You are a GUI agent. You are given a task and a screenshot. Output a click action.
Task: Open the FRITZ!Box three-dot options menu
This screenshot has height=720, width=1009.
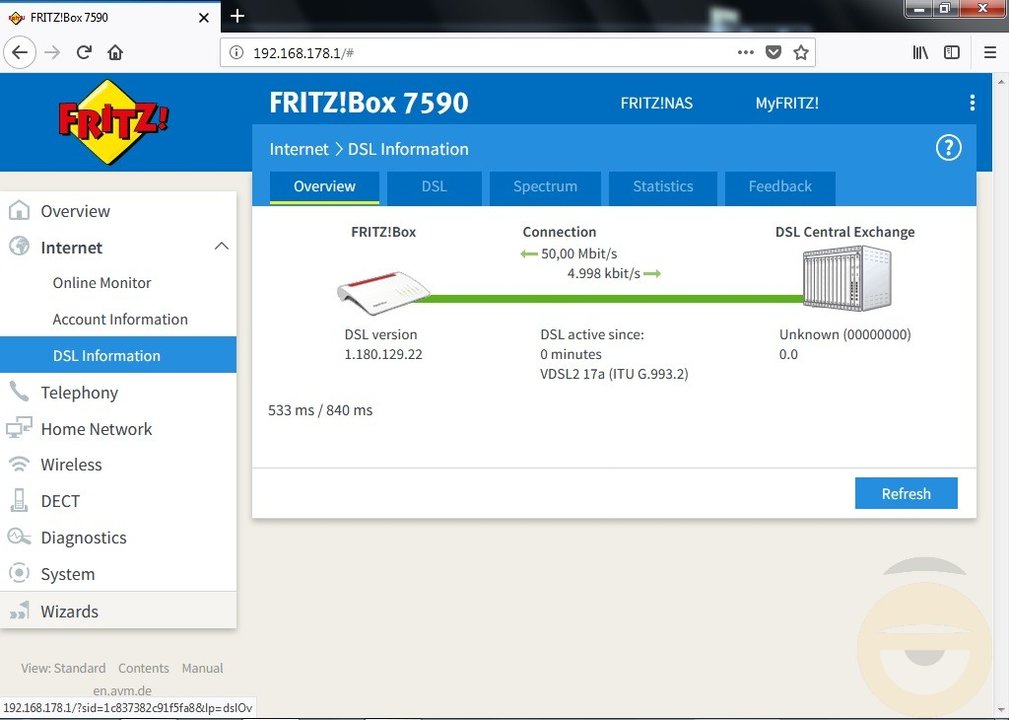click(x=972, y=102)
